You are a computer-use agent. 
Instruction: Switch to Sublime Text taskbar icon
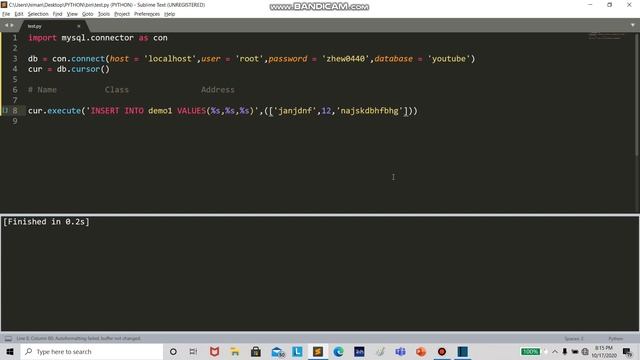318,351
